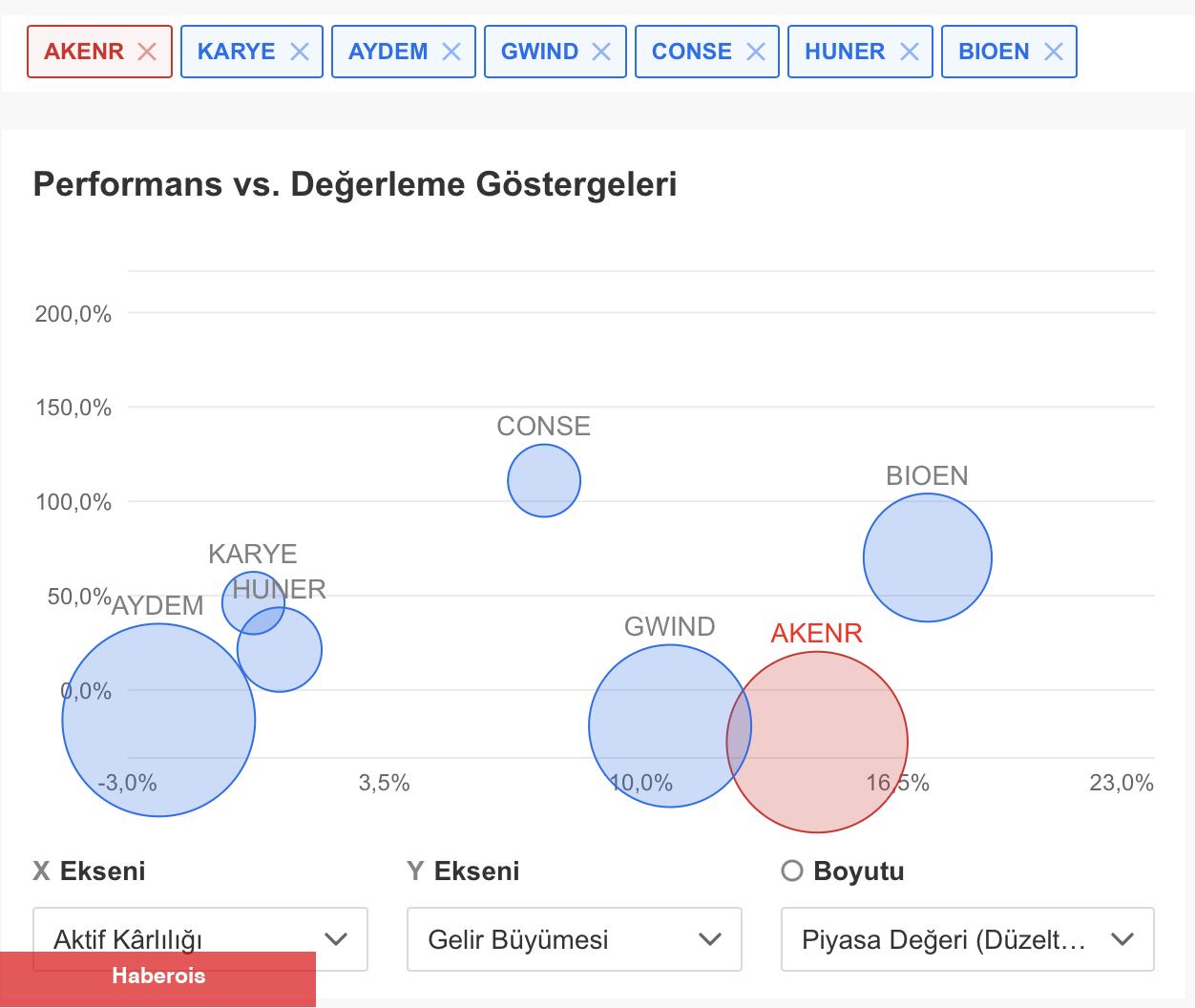The image size is (1195, 1008).
Task: Select the CONSE bubble on chart
Action: point(544,480)
